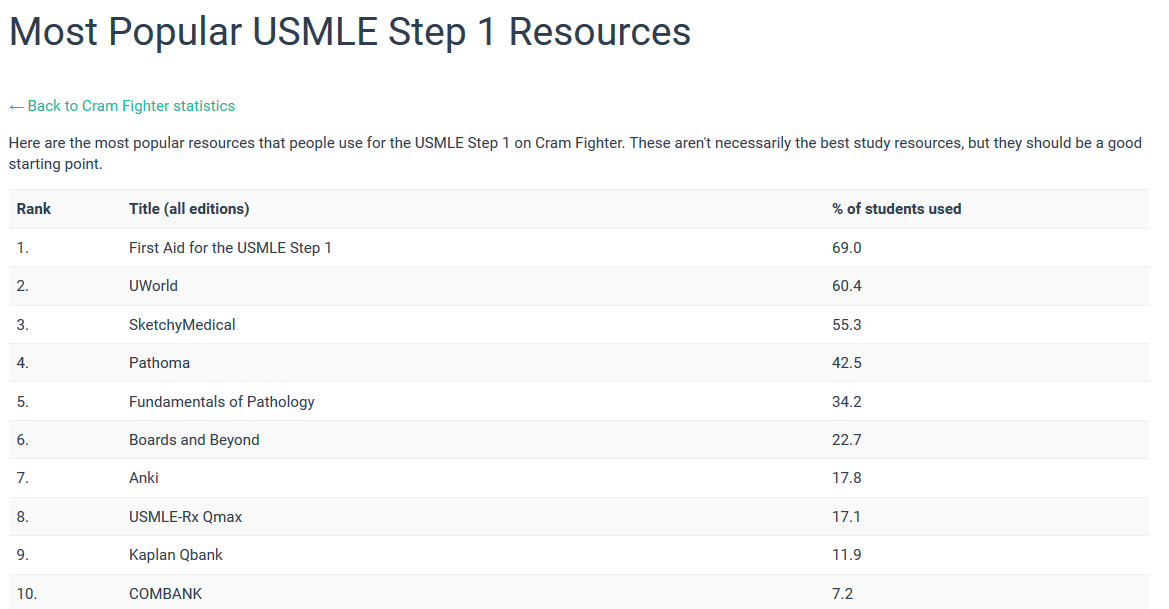This screenshot has width=1169, height=609.
Task: Select rank 6. in Boards and Beyond row
Action: 22,440
